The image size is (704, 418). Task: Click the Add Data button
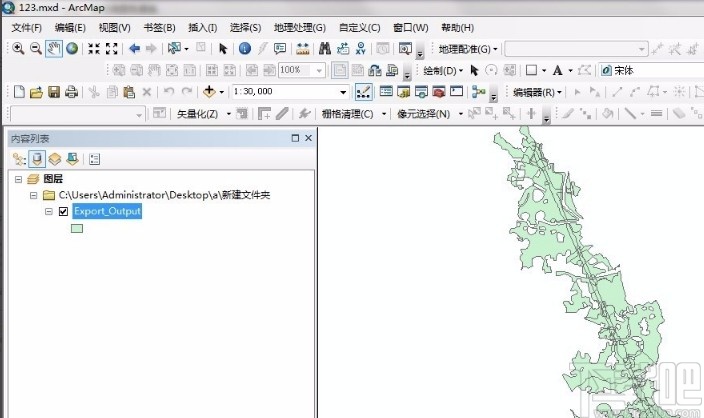(209, 92)
